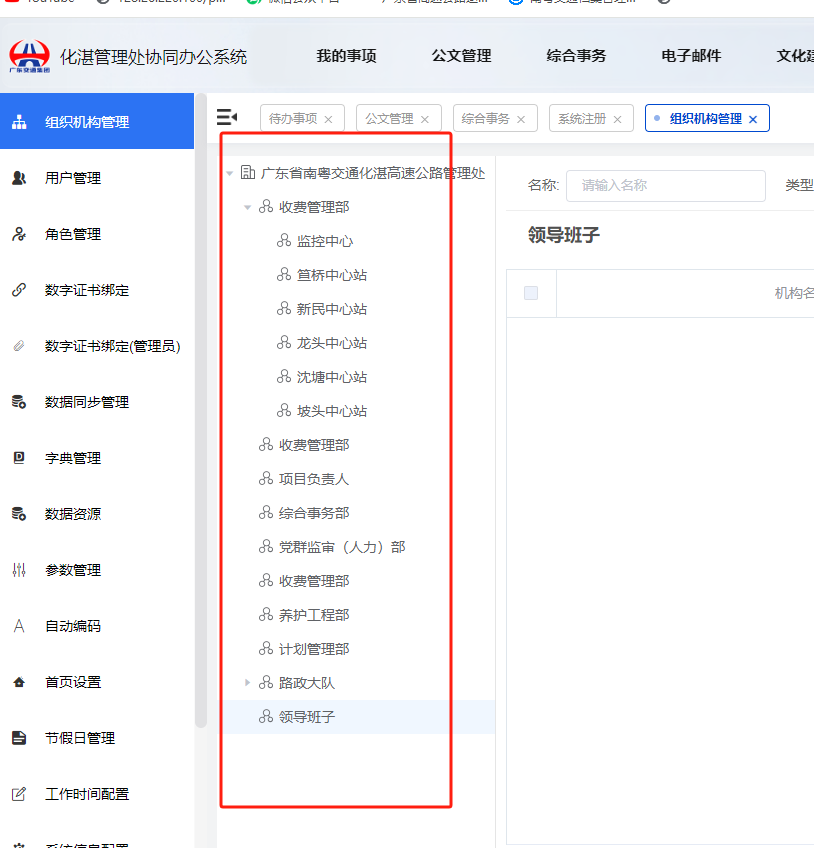Close the 待办事项 tab
This screenshot has width=814, height=848.
tap(328, 120)
